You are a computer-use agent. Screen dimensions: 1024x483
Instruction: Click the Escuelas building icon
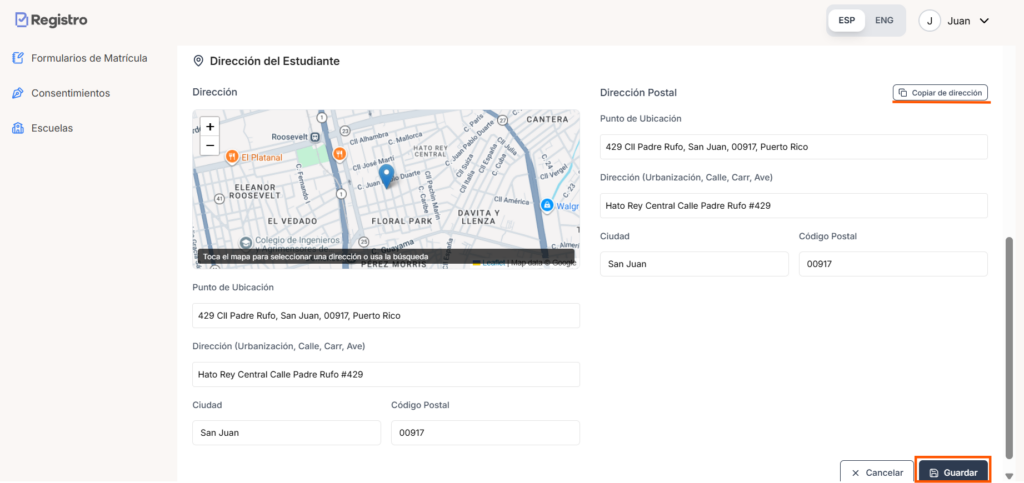(18, 128)
